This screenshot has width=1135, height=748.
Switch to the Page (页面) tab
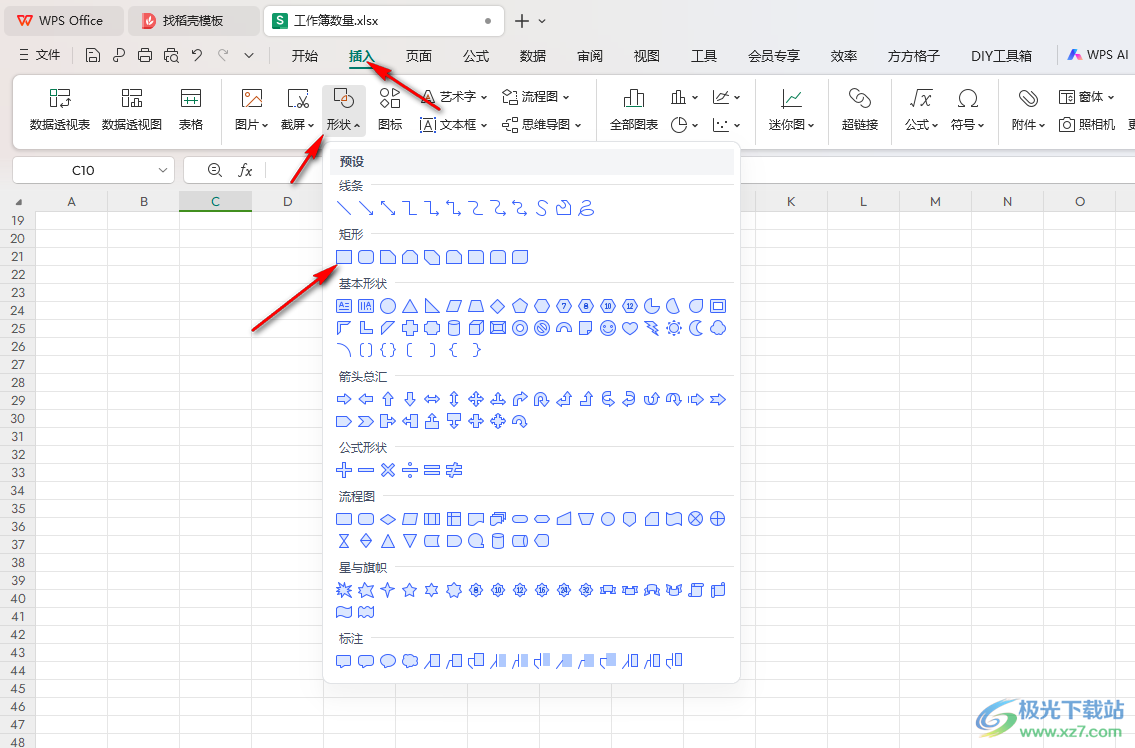click(418, 56)
